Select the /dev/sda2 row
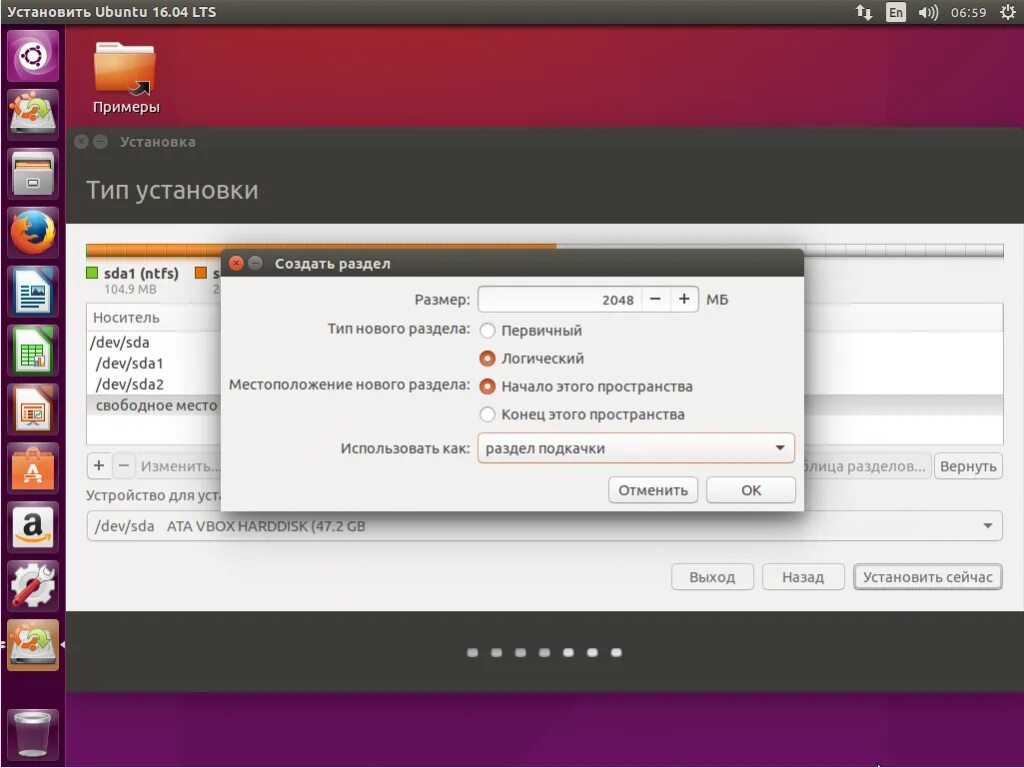Image resolution: width=1024 pixels, height=768 pixels. click(154, 384)
